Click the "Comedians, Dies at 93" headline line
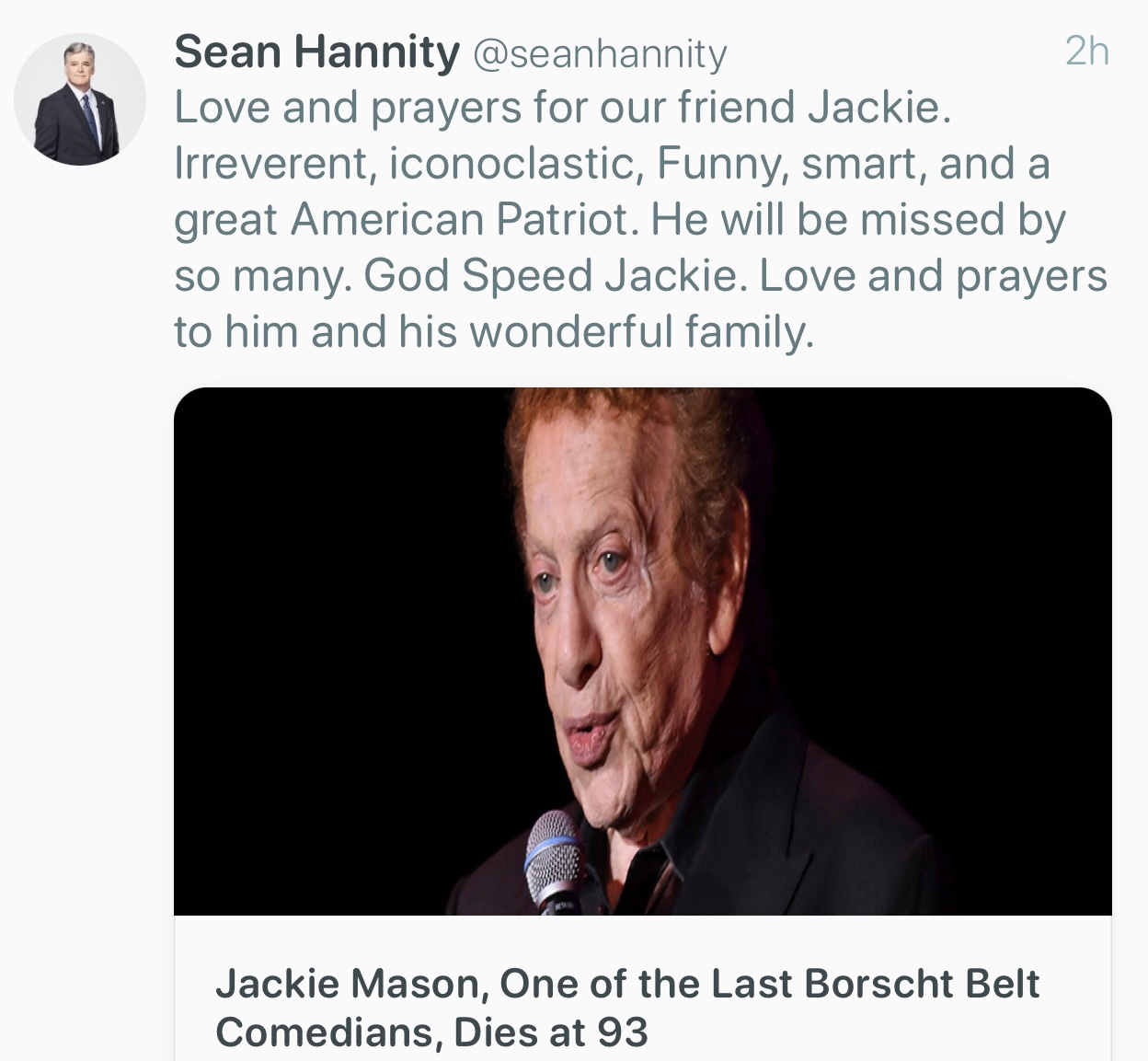1148x1061 pixels. coord(431,1032)
